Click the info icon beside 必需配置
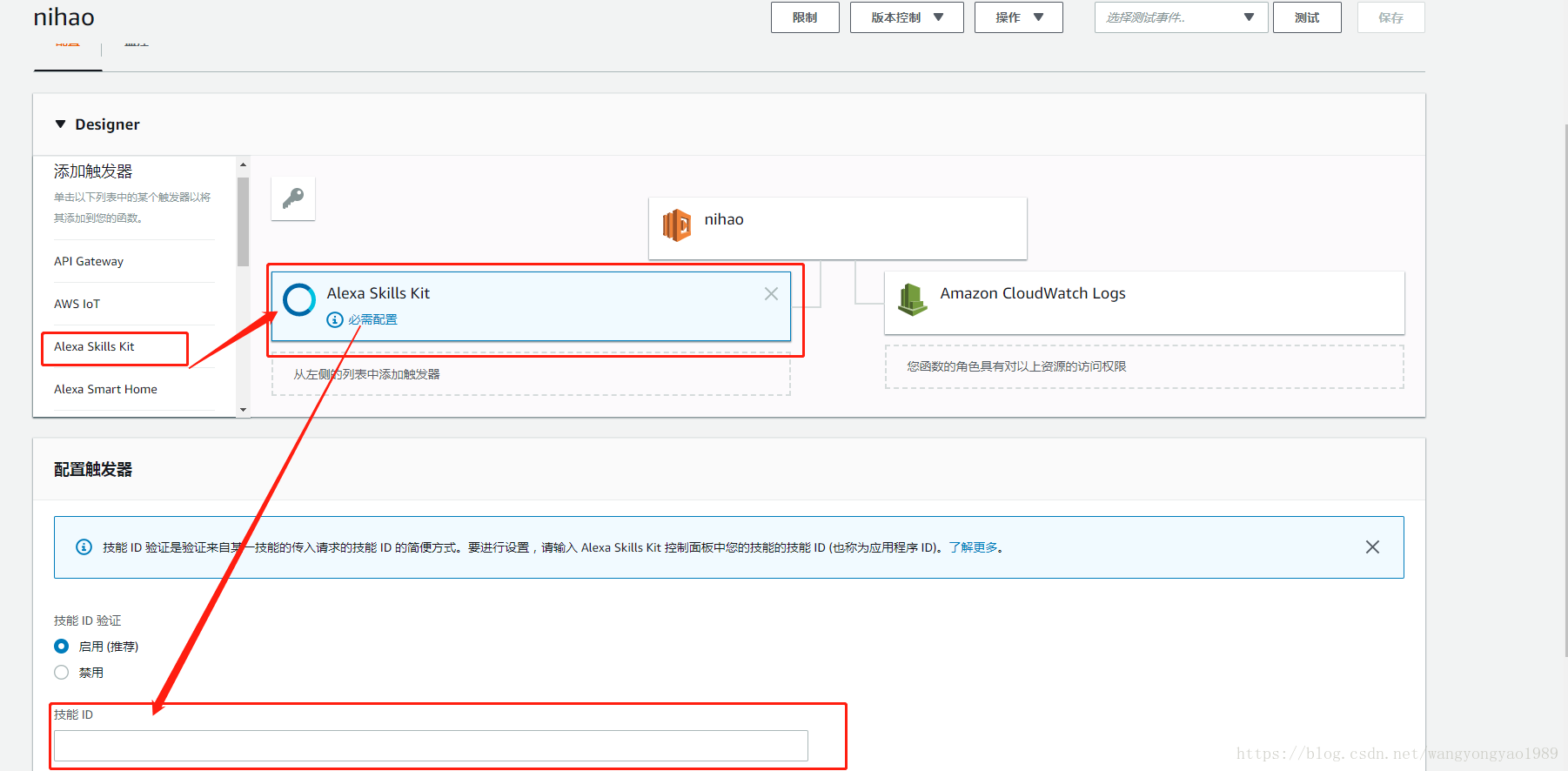The image size is (1568, 771). pyautogui.click(x=335, y=320)
